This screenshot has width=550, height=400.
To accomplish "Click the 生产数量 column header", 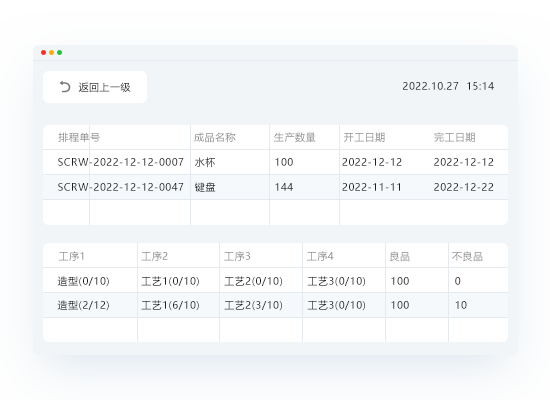I will 295,137.
